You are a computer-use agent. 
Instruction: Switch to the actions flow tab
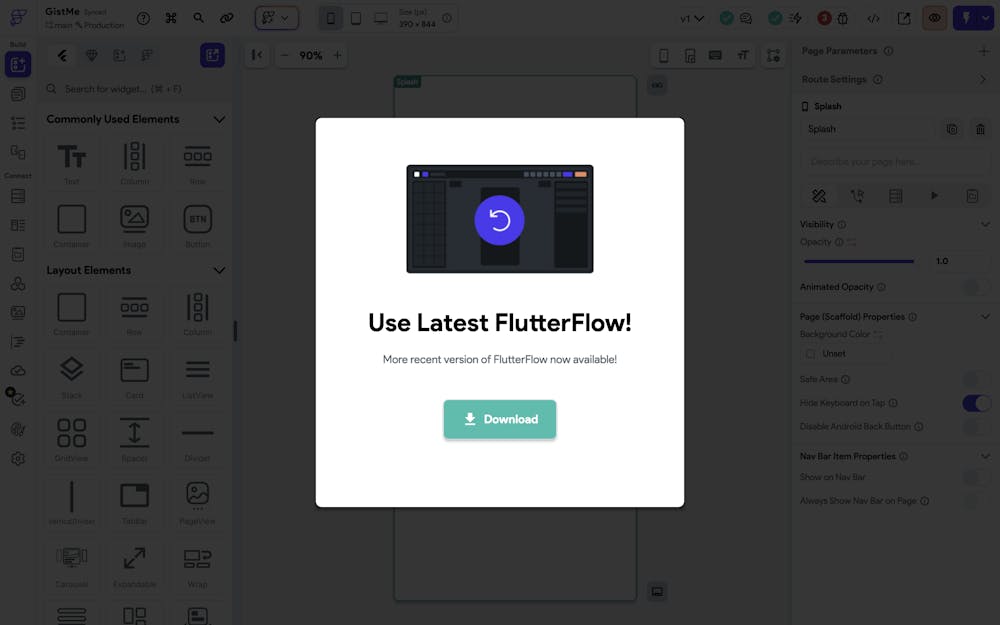pos(857,196)
